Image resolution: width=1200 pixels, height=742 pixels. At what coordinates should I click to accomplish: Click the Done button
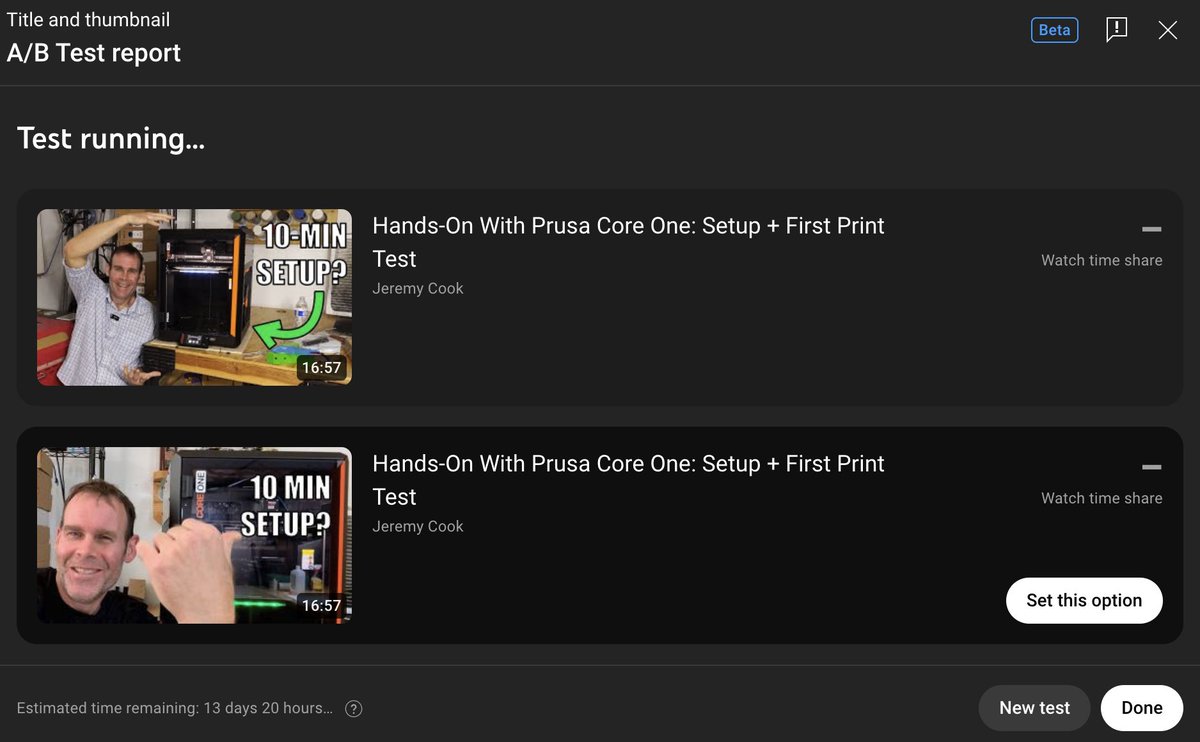[1142, 707]
